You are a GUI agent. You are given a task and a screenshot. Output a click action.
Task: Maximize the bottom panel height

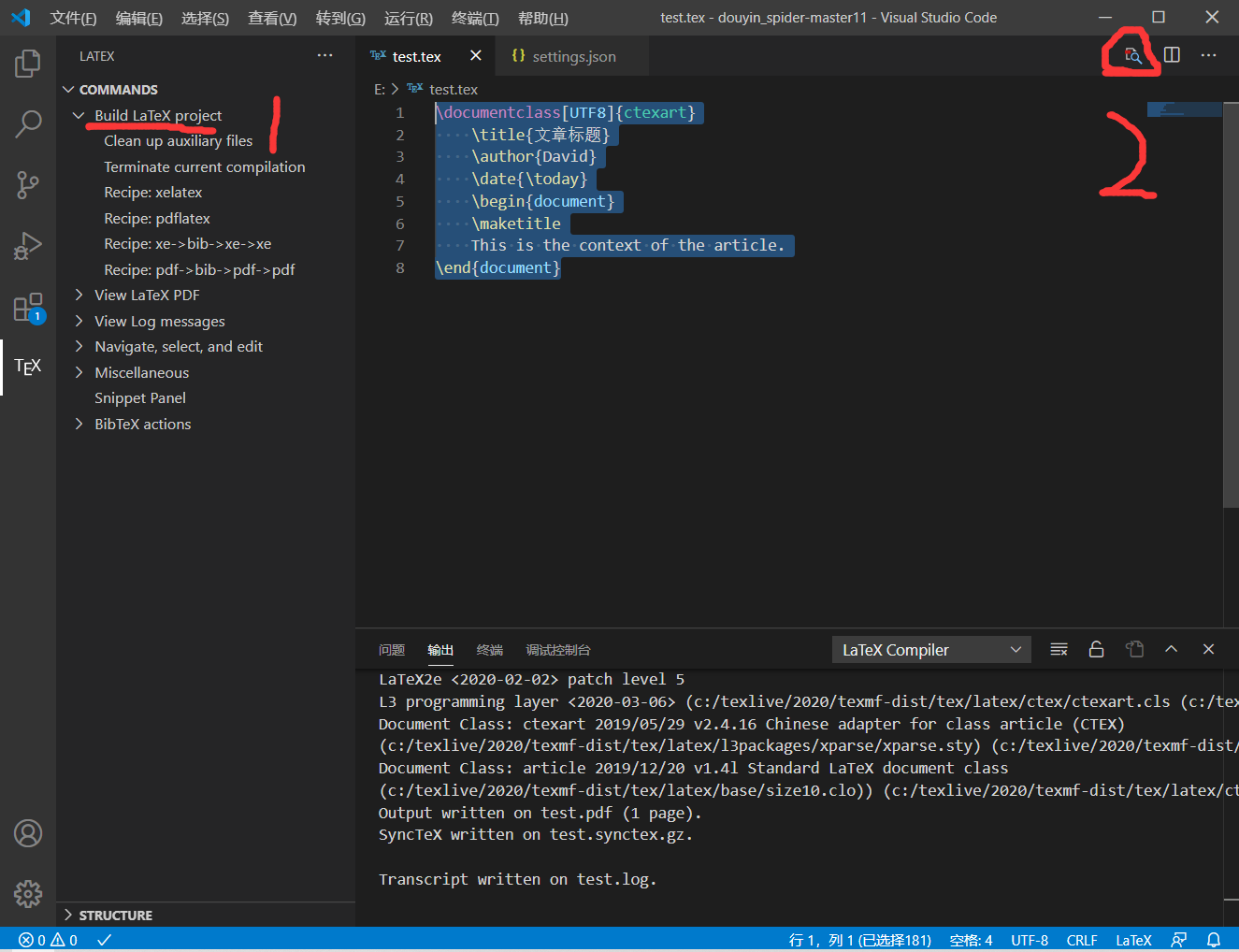click(1171, 649)
